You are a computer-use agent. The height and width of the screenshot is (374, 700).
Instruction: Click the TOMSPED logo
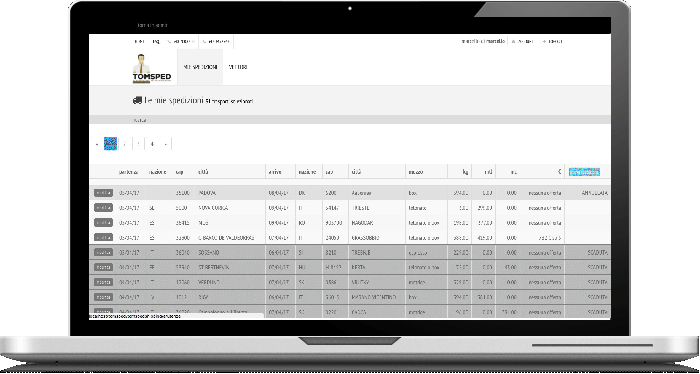click(151, 69)
